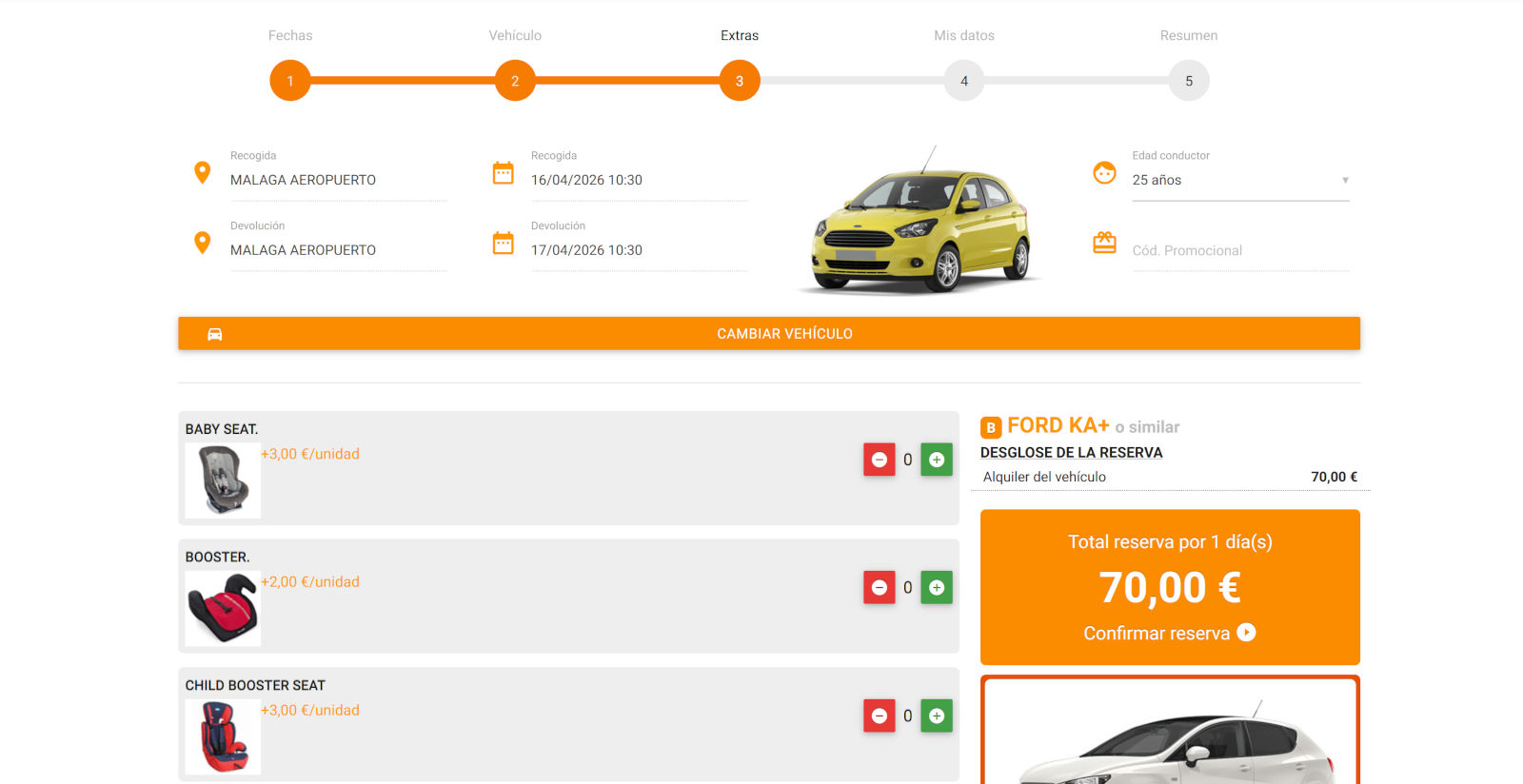This screenshot has height=784, width=1523.
Task: Add one Baby Seat with plus button
Action: (936, 460)
